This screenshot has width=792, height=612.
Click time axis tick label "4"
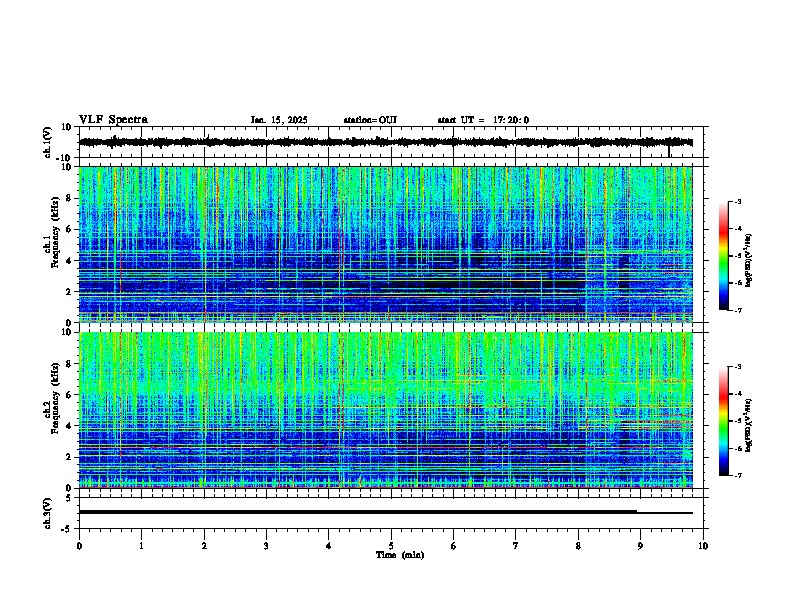pyautogui.click(x=329, y=546)
